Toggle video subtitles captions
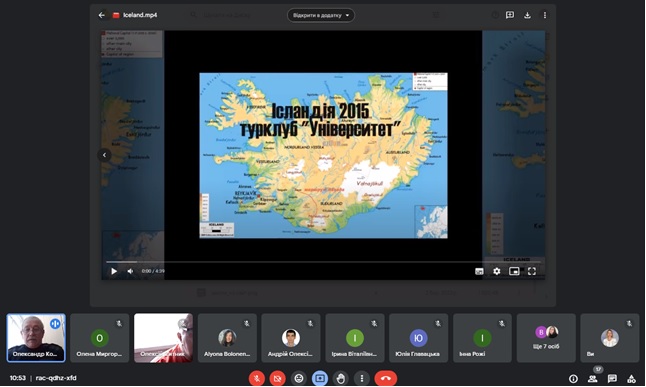Image resolution: width=646 pixels, height=387 pixels. 479,271
